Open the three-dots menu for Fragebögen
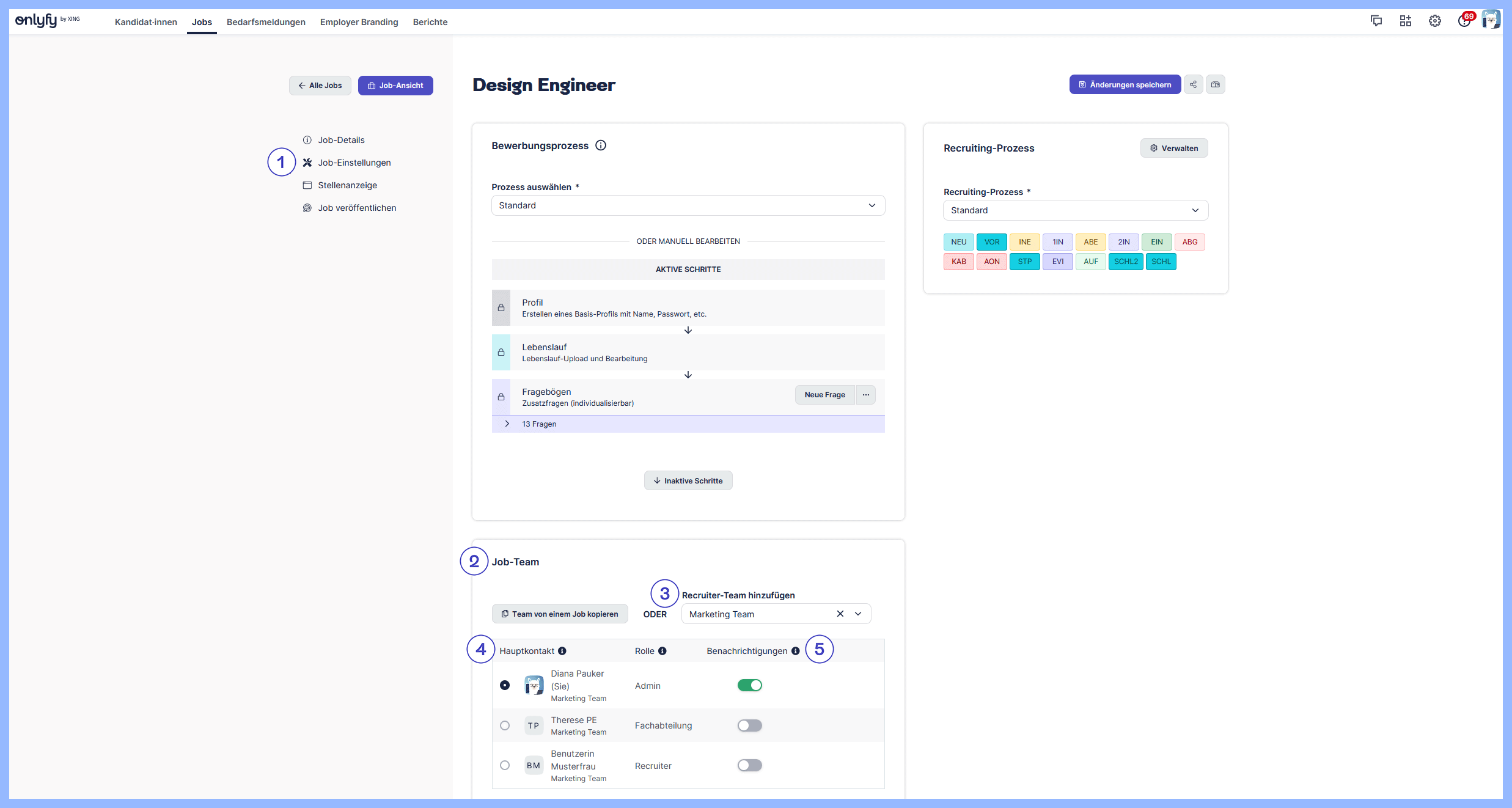This screenshot has height=808, width=1512. [x=865, y=395]
